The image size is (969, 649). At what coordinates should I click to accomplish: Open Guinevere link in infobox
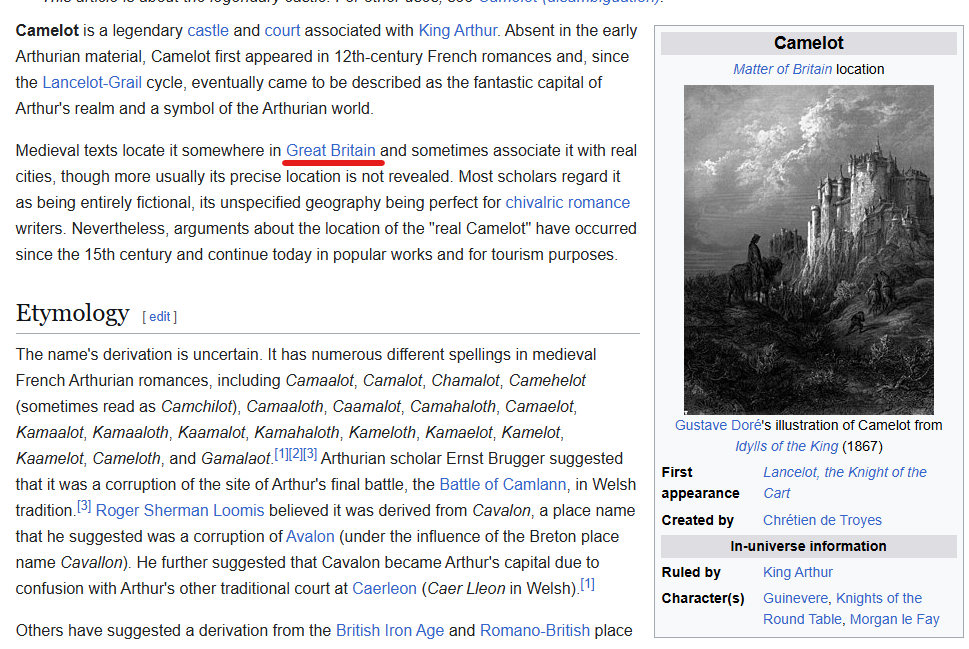click(x=795, y=598)
